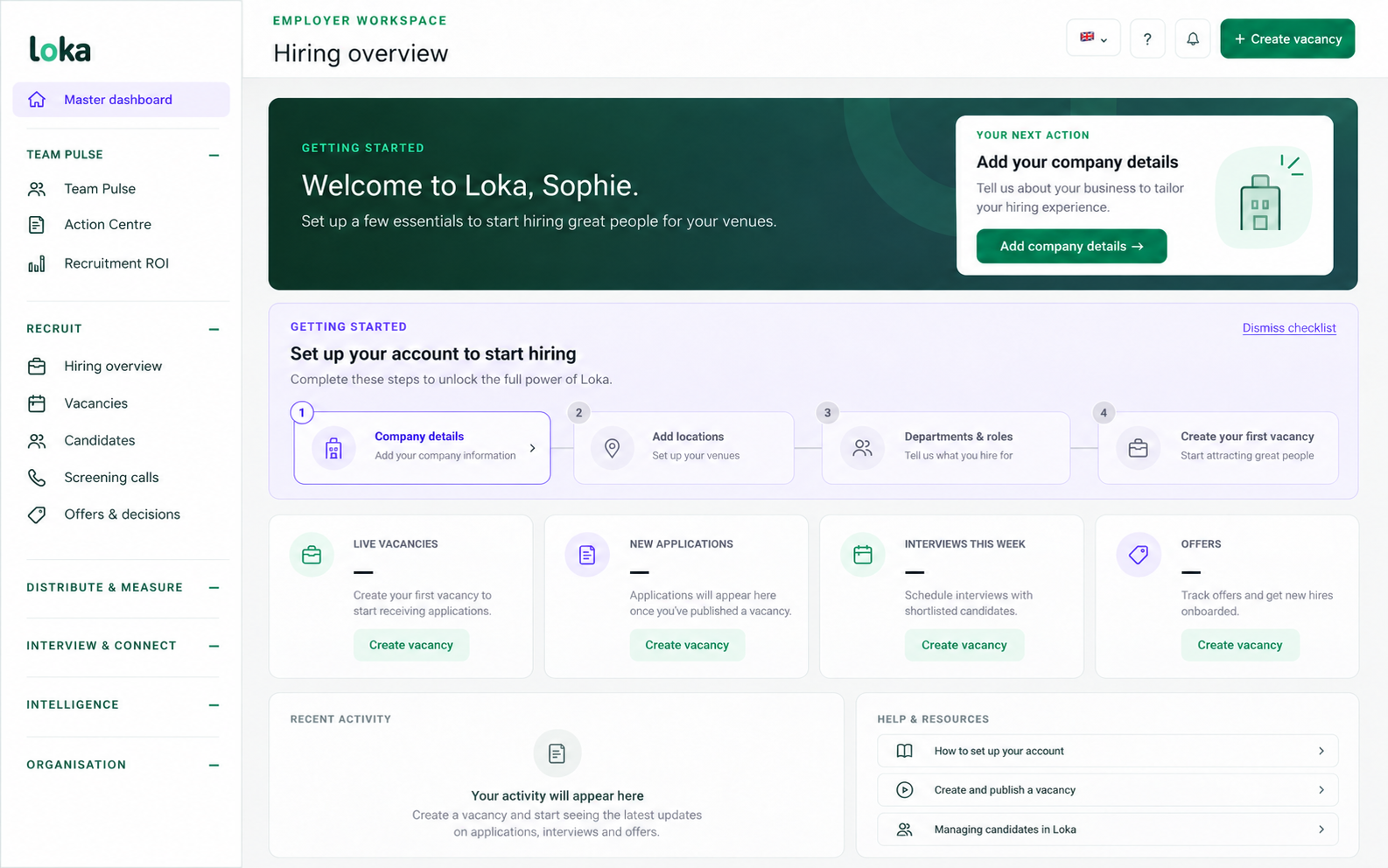Click the play icon beside Create and publish

pyautogui.click(x=905, y=790)
